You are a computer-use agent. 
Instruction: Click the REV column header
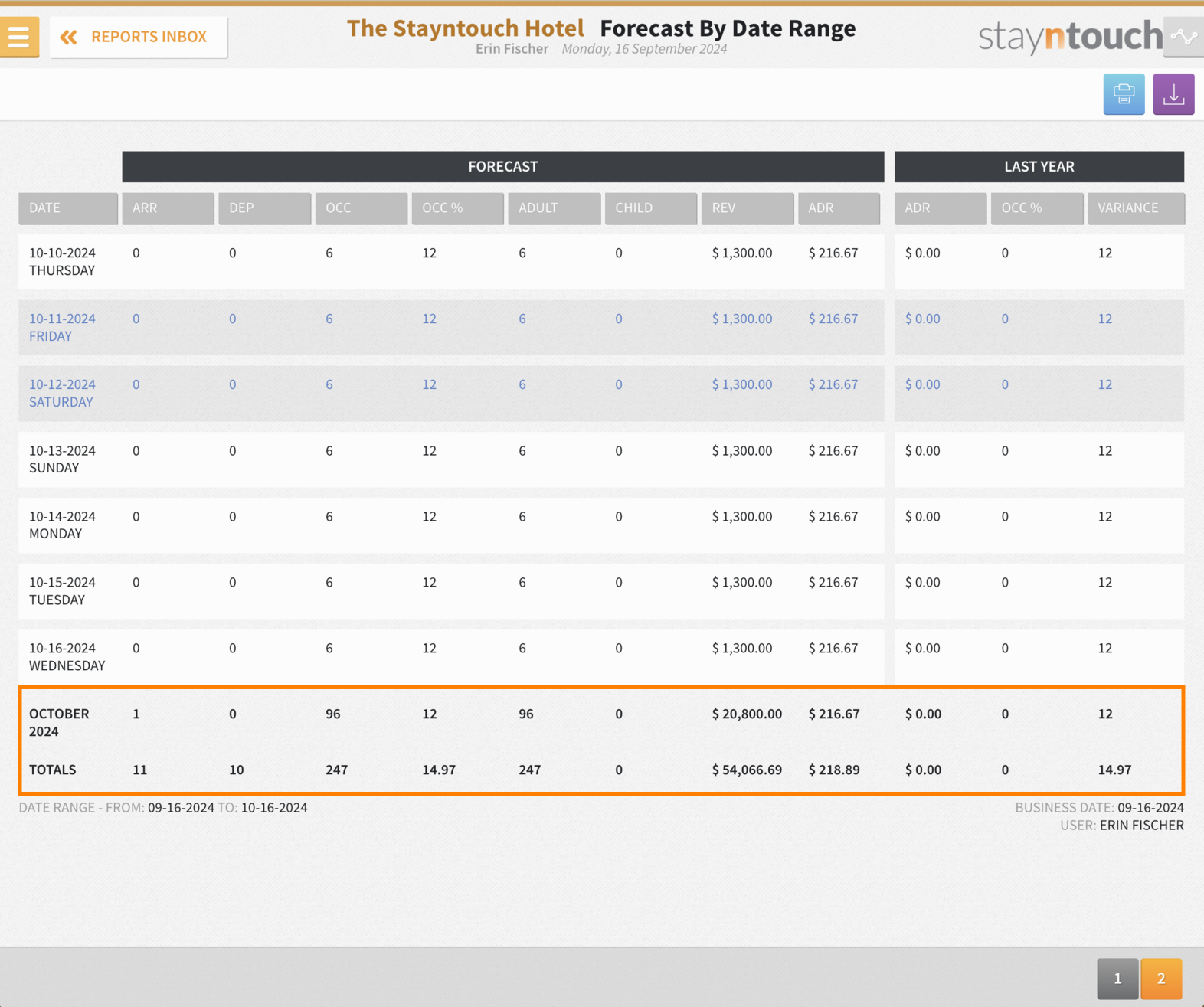point(747,208)
